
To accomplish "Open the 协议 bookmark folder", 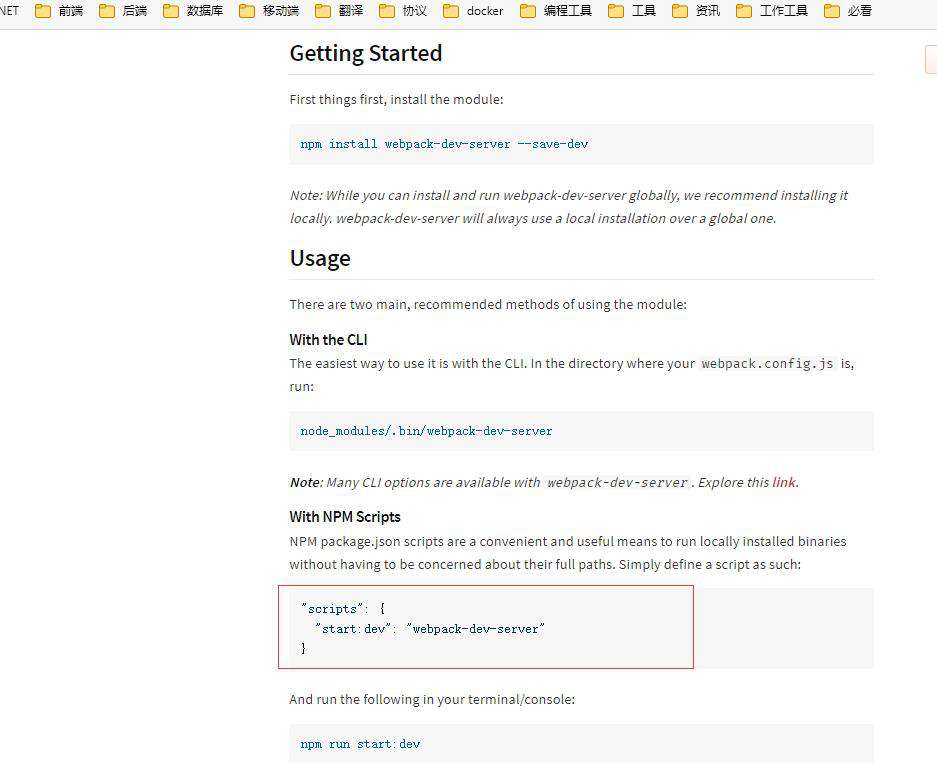I will coord(403,11).
